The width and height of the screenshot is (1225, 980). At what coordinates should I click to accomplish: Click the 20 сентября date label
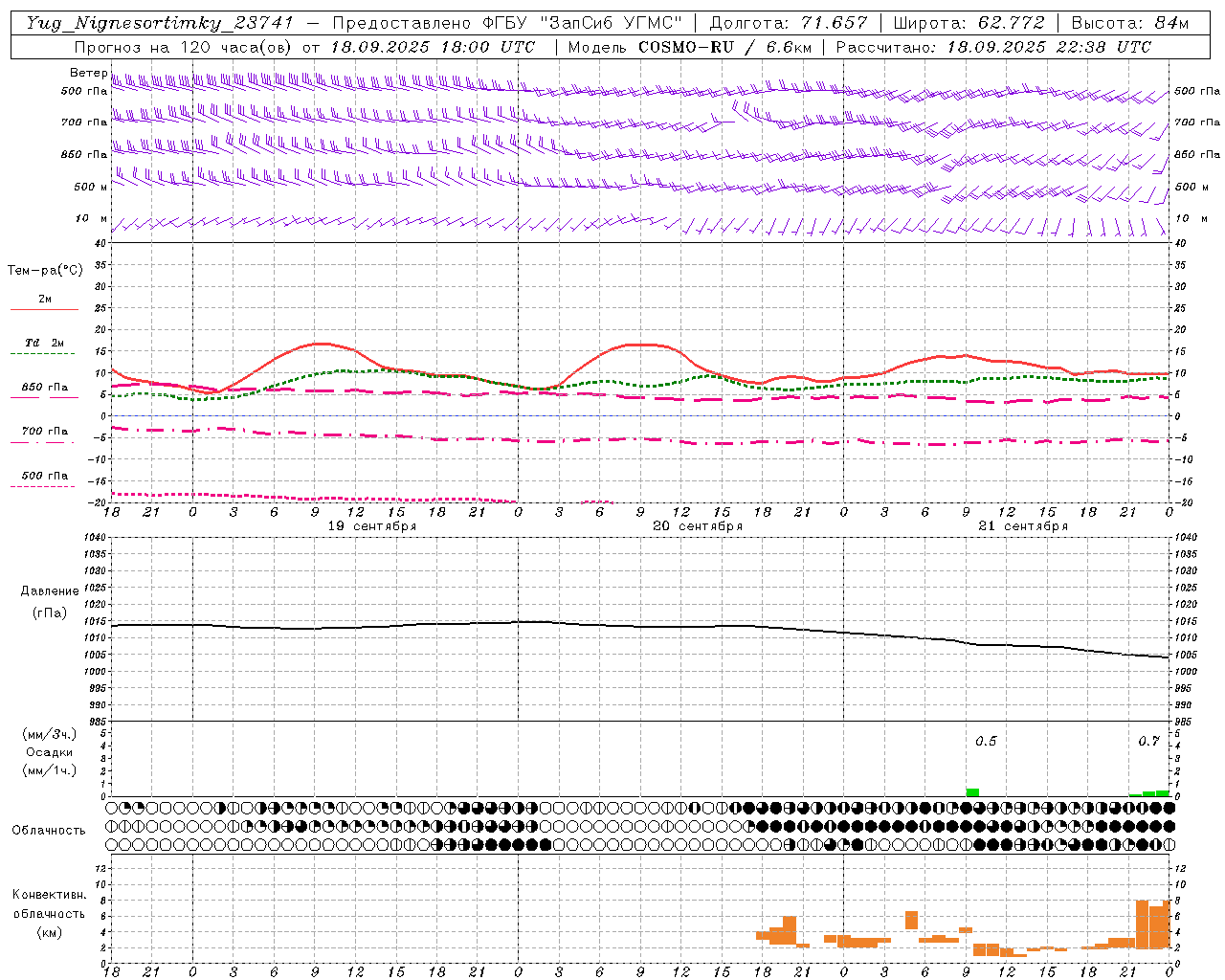[x=698, y=525]
